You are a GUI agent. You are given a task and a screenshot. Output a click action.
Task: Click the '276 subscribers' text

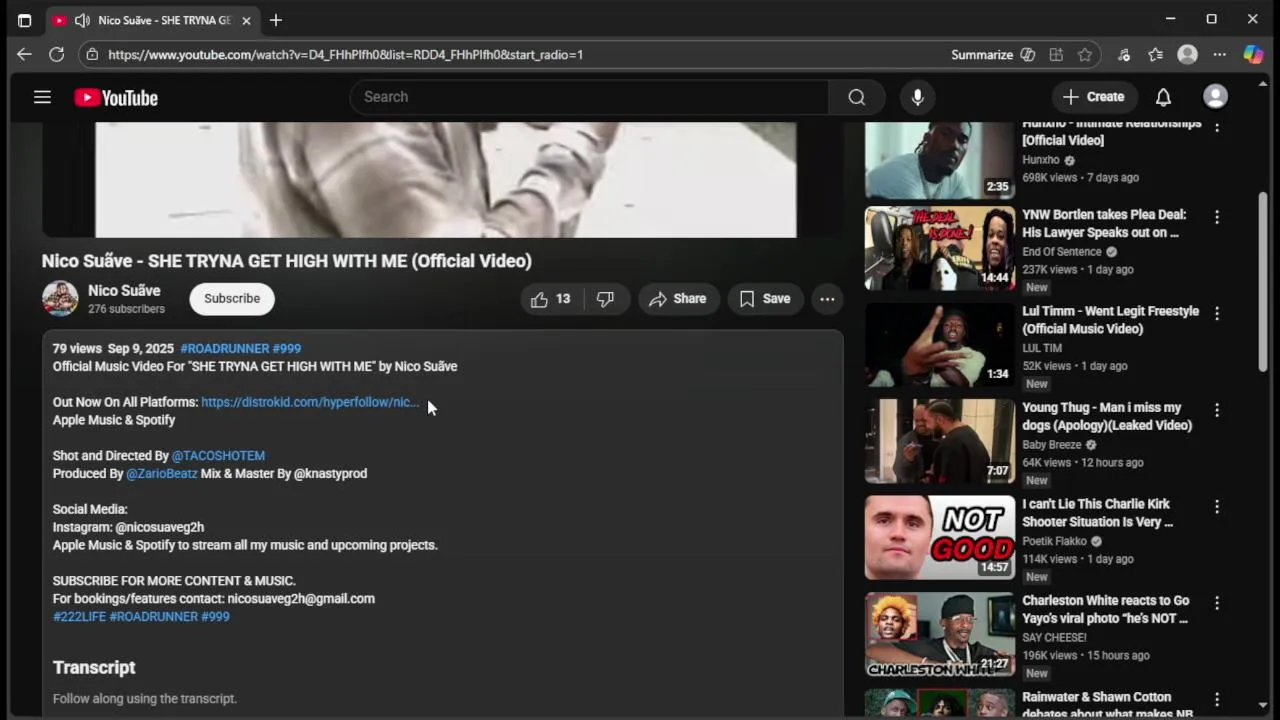(x=126, y=310)
